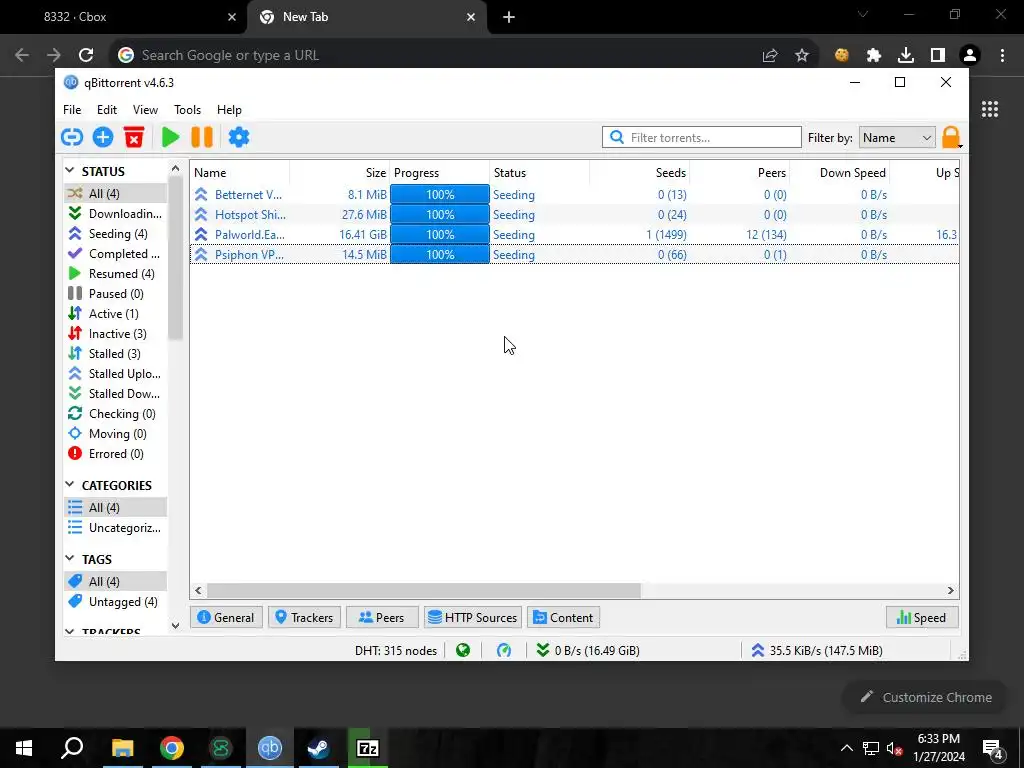Select the Stalled (3) filter
The image size is (1024, 768).
coord(116,354)
